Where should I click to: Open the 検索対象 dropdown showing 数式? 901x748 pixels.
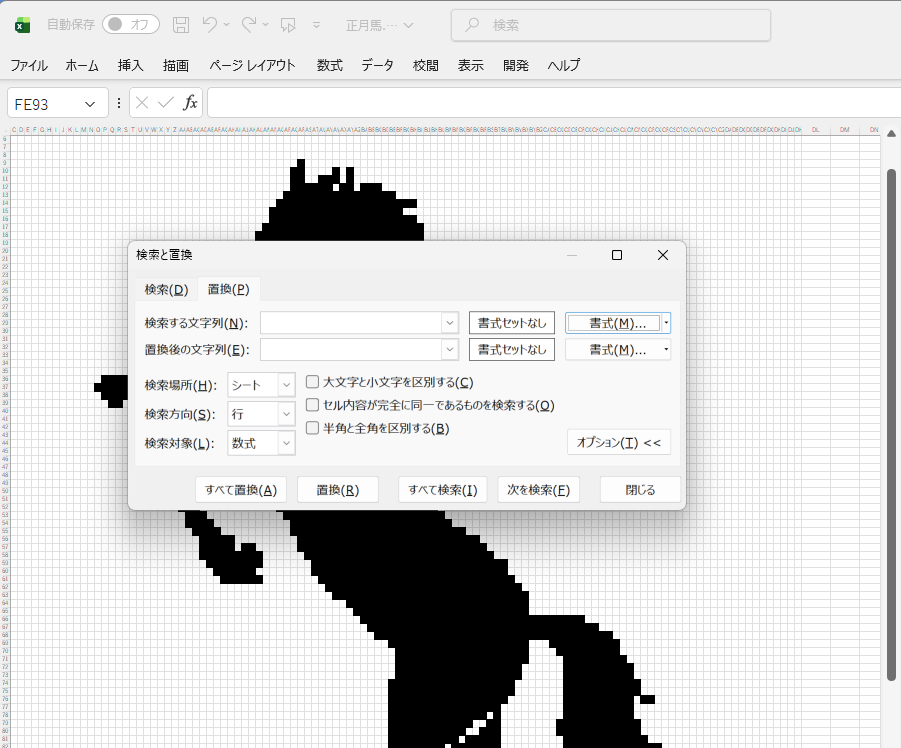click(x=261, y=443)
